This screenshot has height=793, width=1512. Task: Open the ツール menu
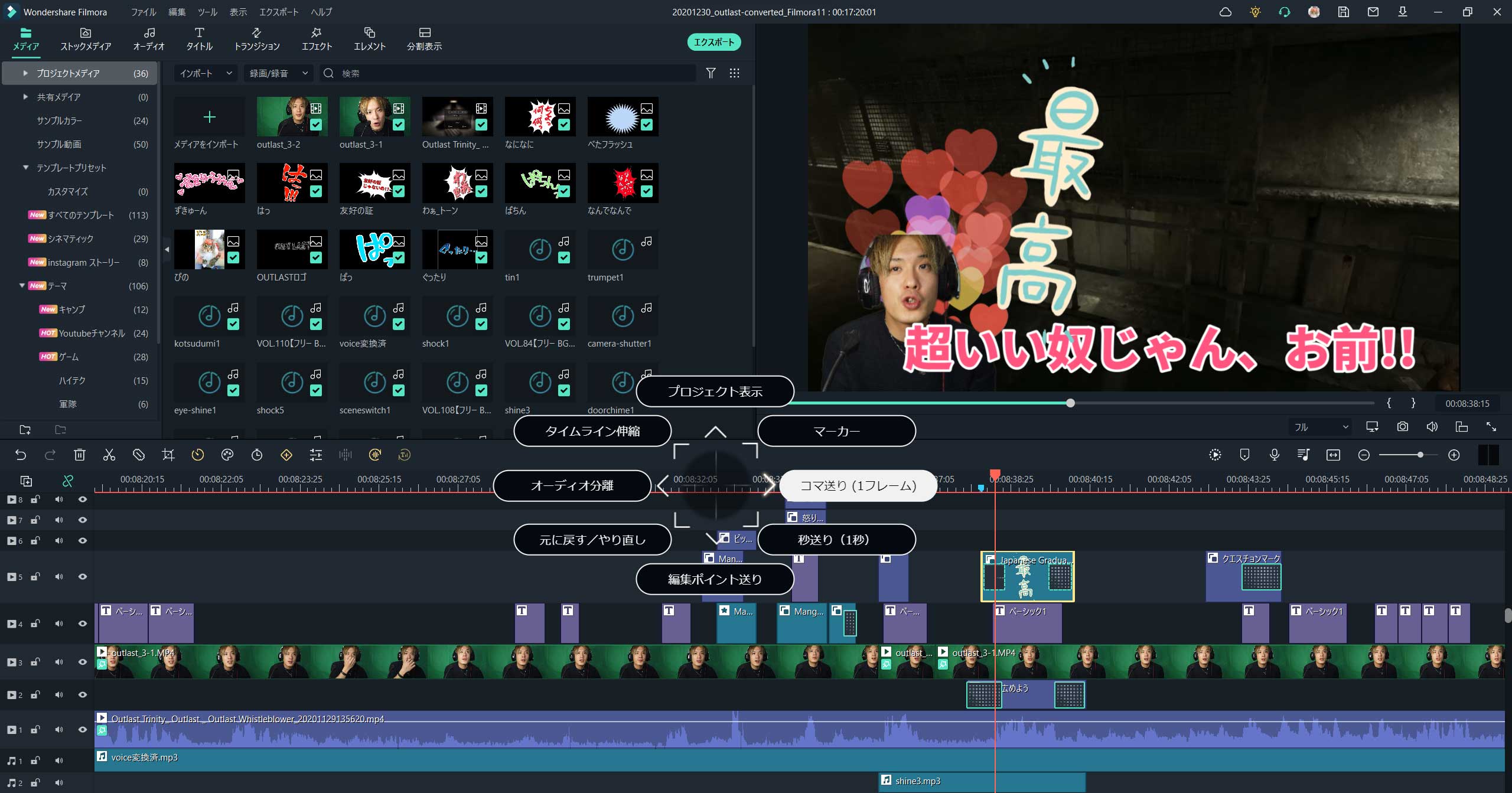point(207,12)
